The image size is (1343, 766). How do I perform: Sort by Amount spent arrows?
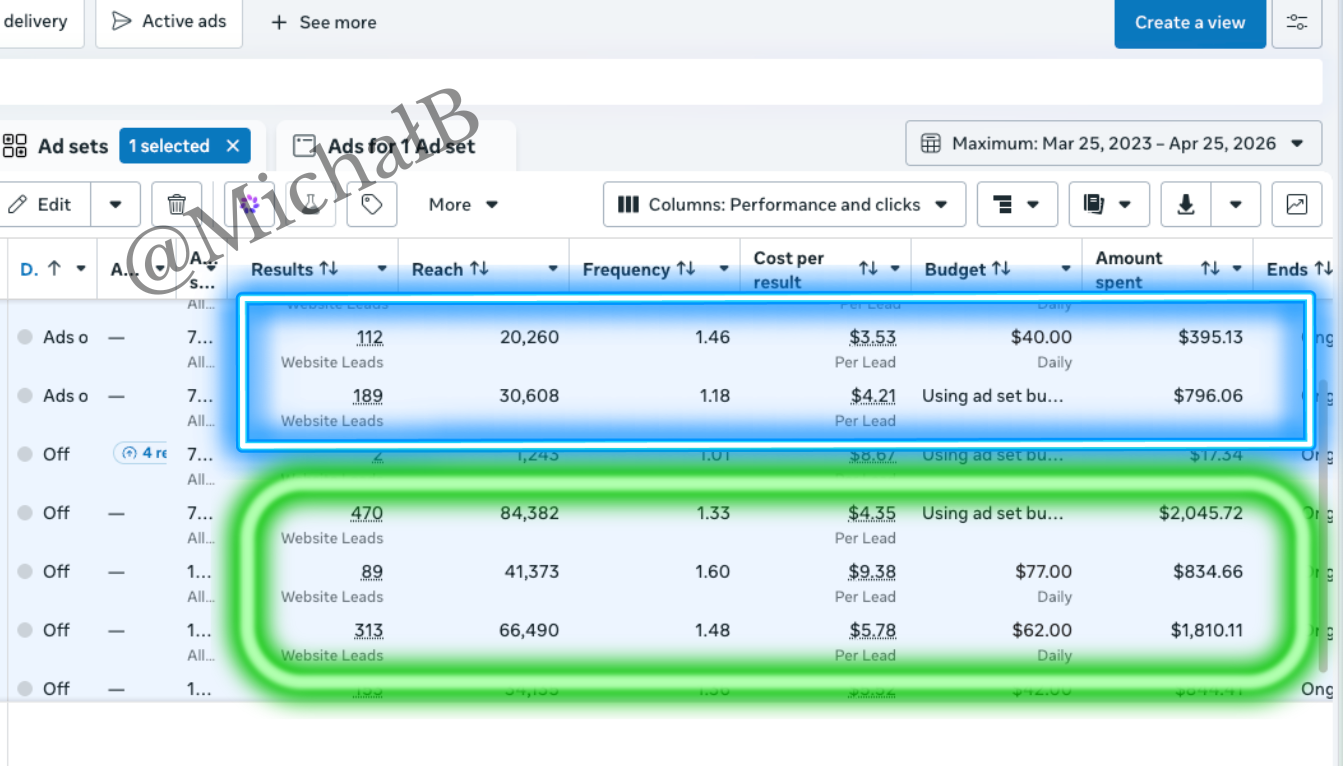pos(1210,269)
